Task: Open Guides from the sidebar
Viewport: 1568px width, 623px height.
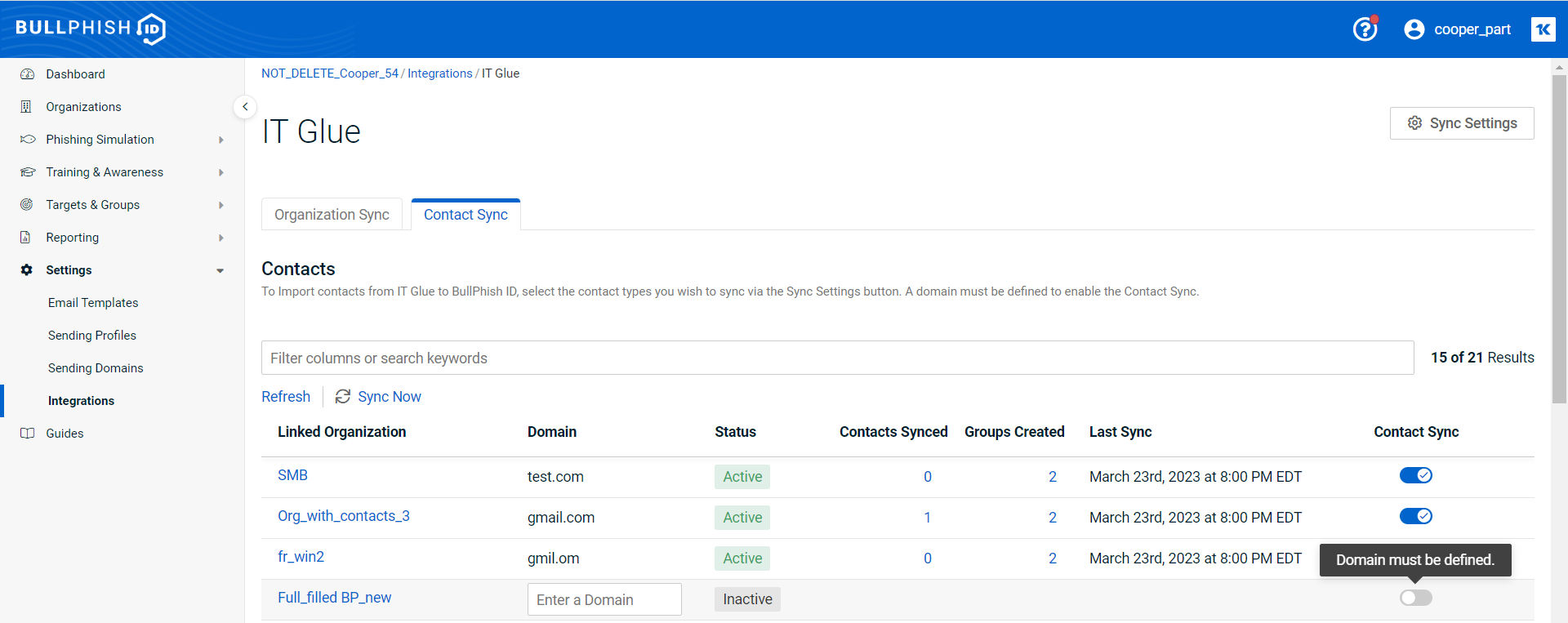Action: point(65,434)
